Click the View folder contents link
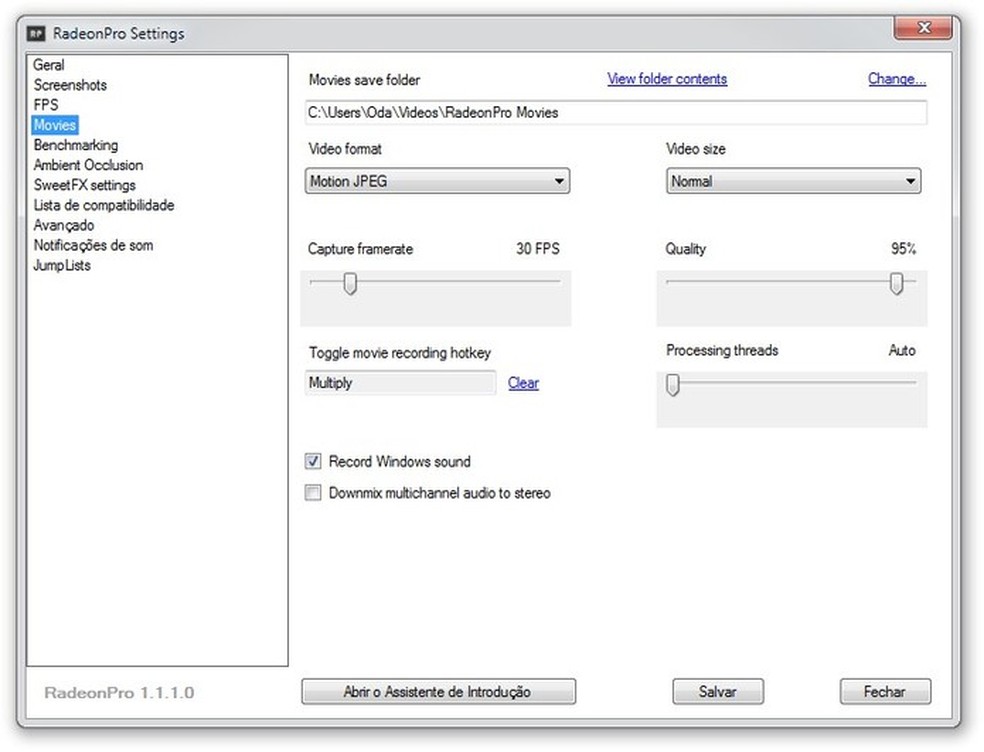This screenshot has height=752, width=984. click(x=666, y=79)
